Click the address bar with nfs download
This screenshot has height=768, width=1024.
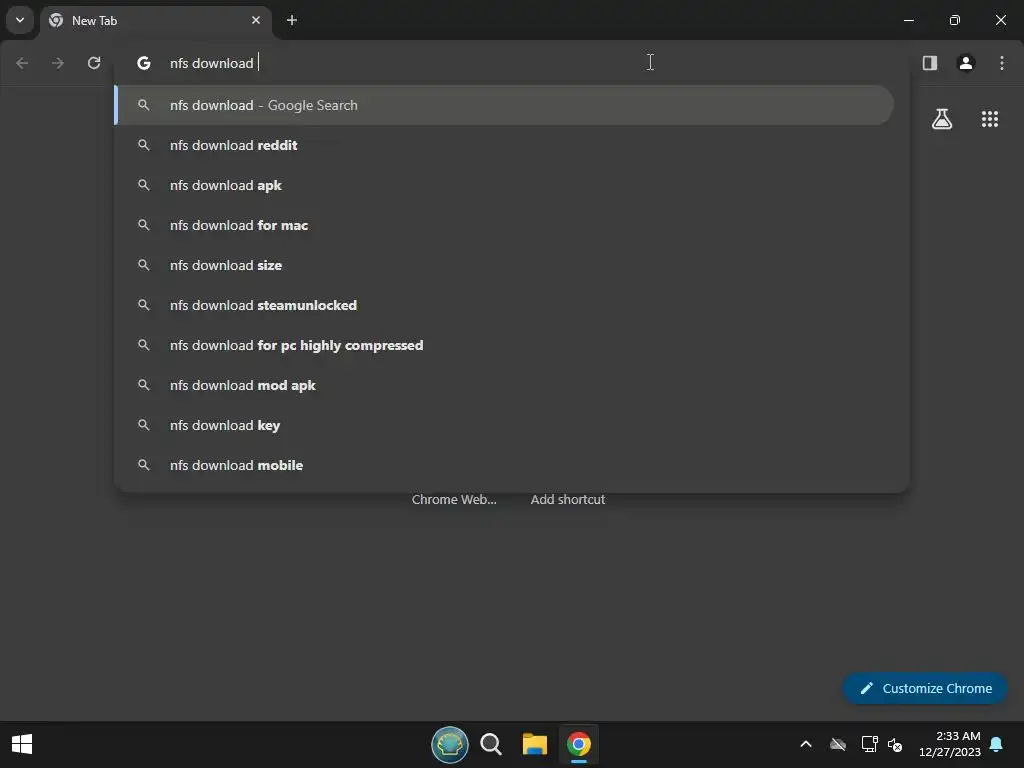point(513,63)
